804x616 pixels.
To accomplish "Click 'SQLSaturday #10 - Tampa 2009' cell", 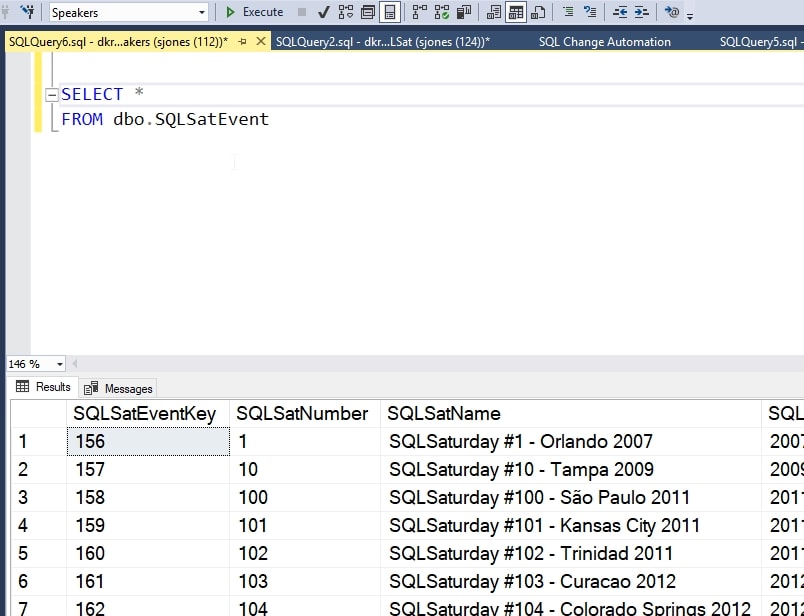I will (571, 469).
